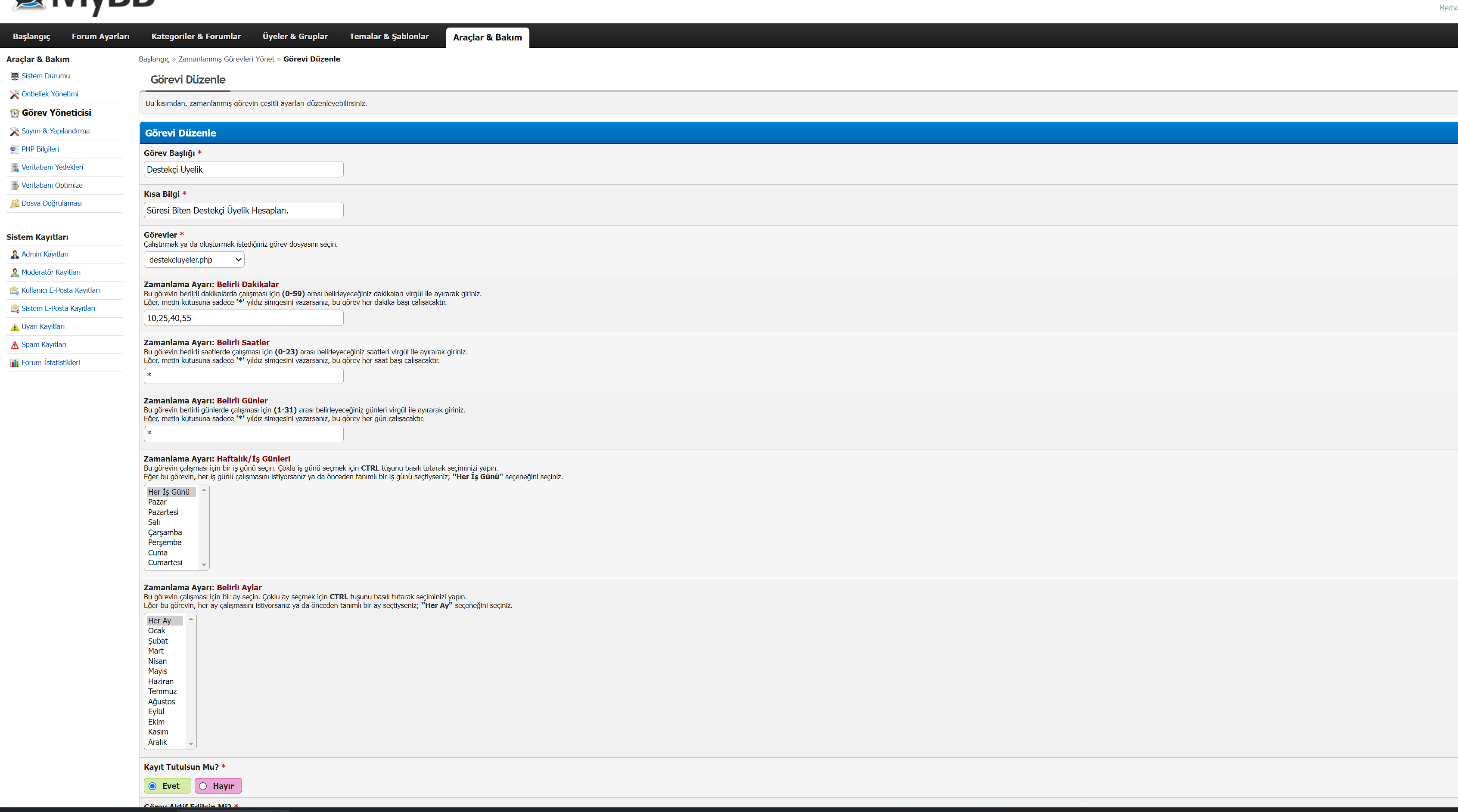The width and height of the screenshot is (1458, 812).
Task: Click the Belirli Dakikalar input field
Action: tap(243, 318)
